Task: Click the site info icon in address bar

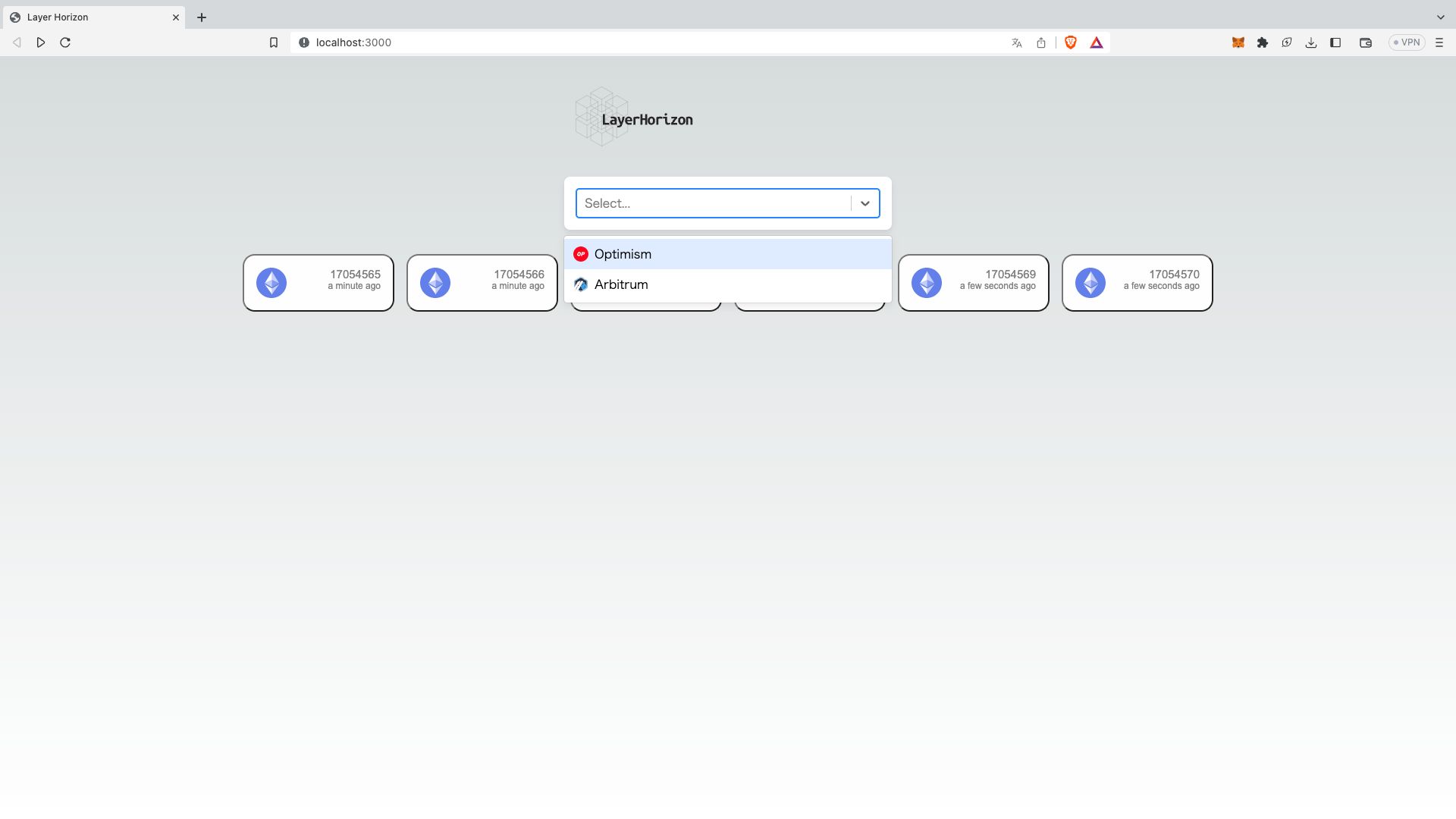Action: point(304,42)
